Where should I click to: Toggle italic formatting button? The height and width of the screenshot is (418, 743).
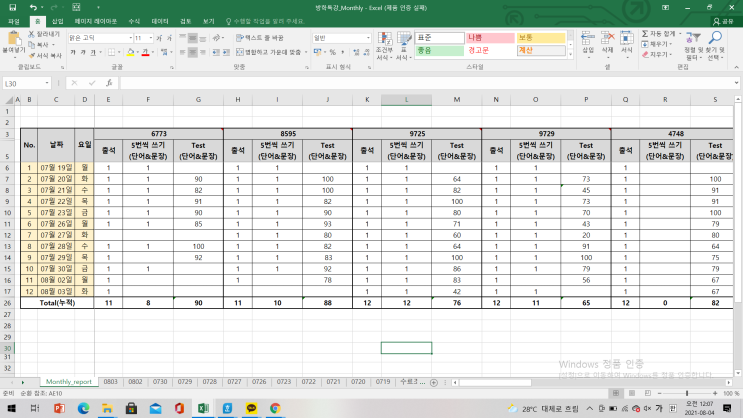(83, 52)
